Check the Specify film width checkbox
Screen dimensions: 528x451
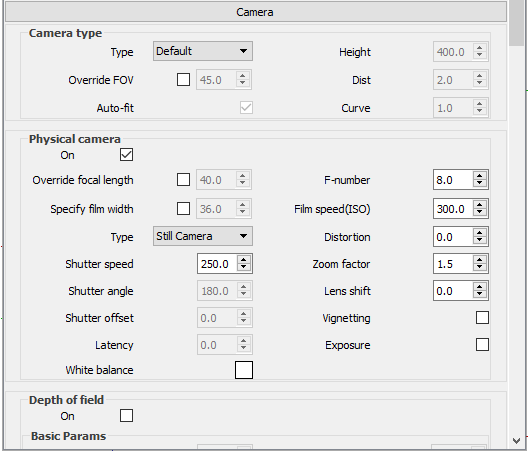(183, 208)
